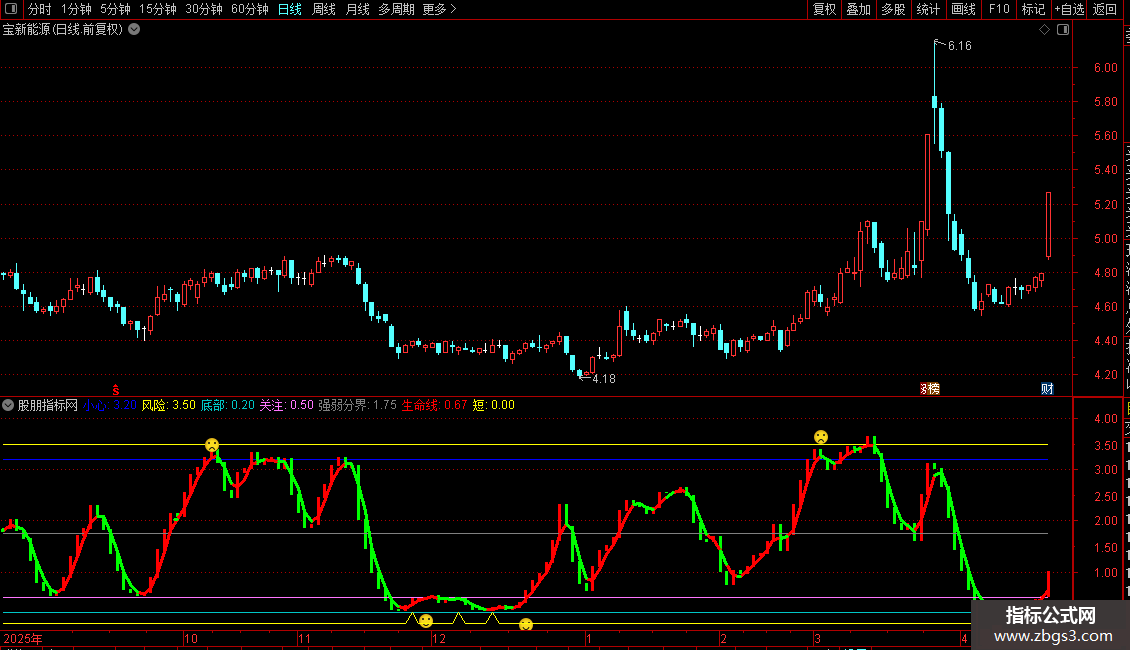The image size is (1130, 650).
Task: Click the 底部: 0.20 indicator value
Action: [228, 405]
